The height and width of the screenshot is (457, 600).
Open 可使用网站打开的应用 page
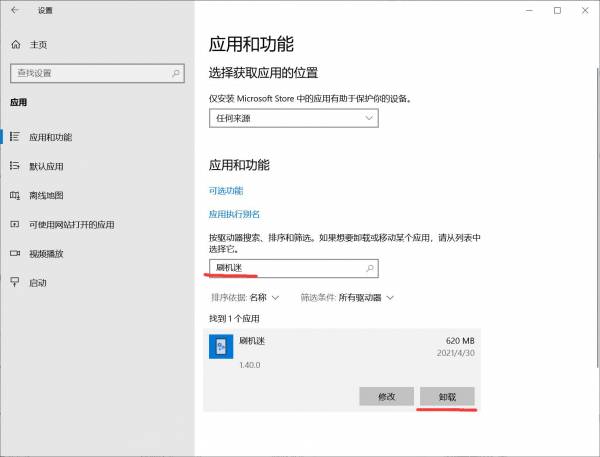98,224
